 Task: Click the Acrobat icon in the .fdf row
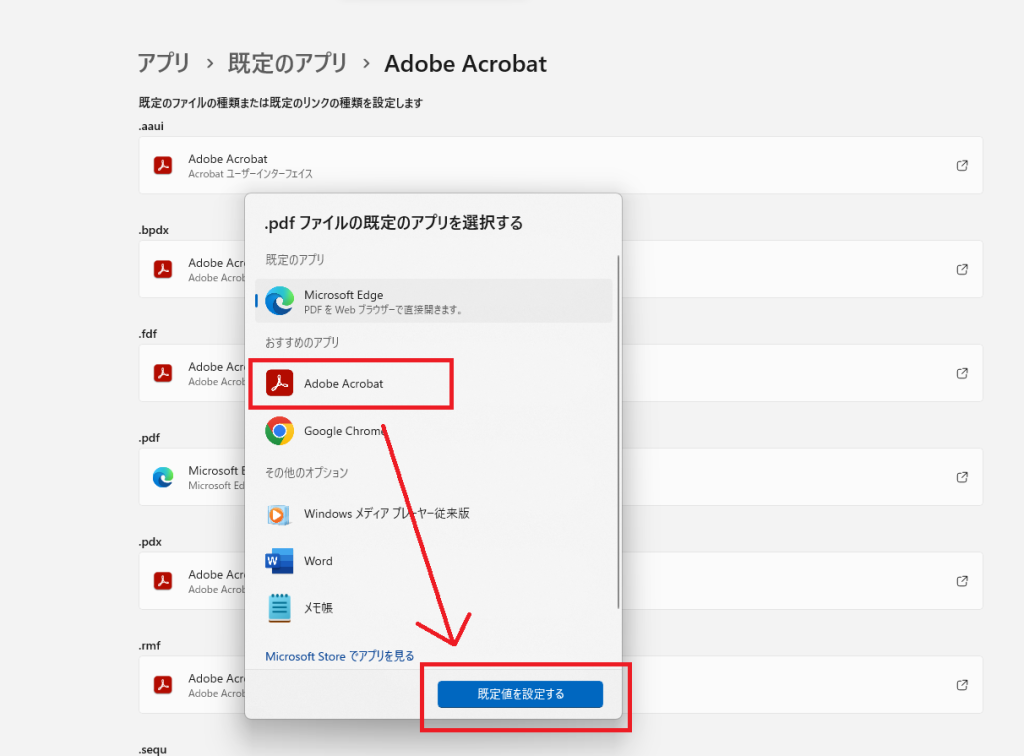point(163,373)
